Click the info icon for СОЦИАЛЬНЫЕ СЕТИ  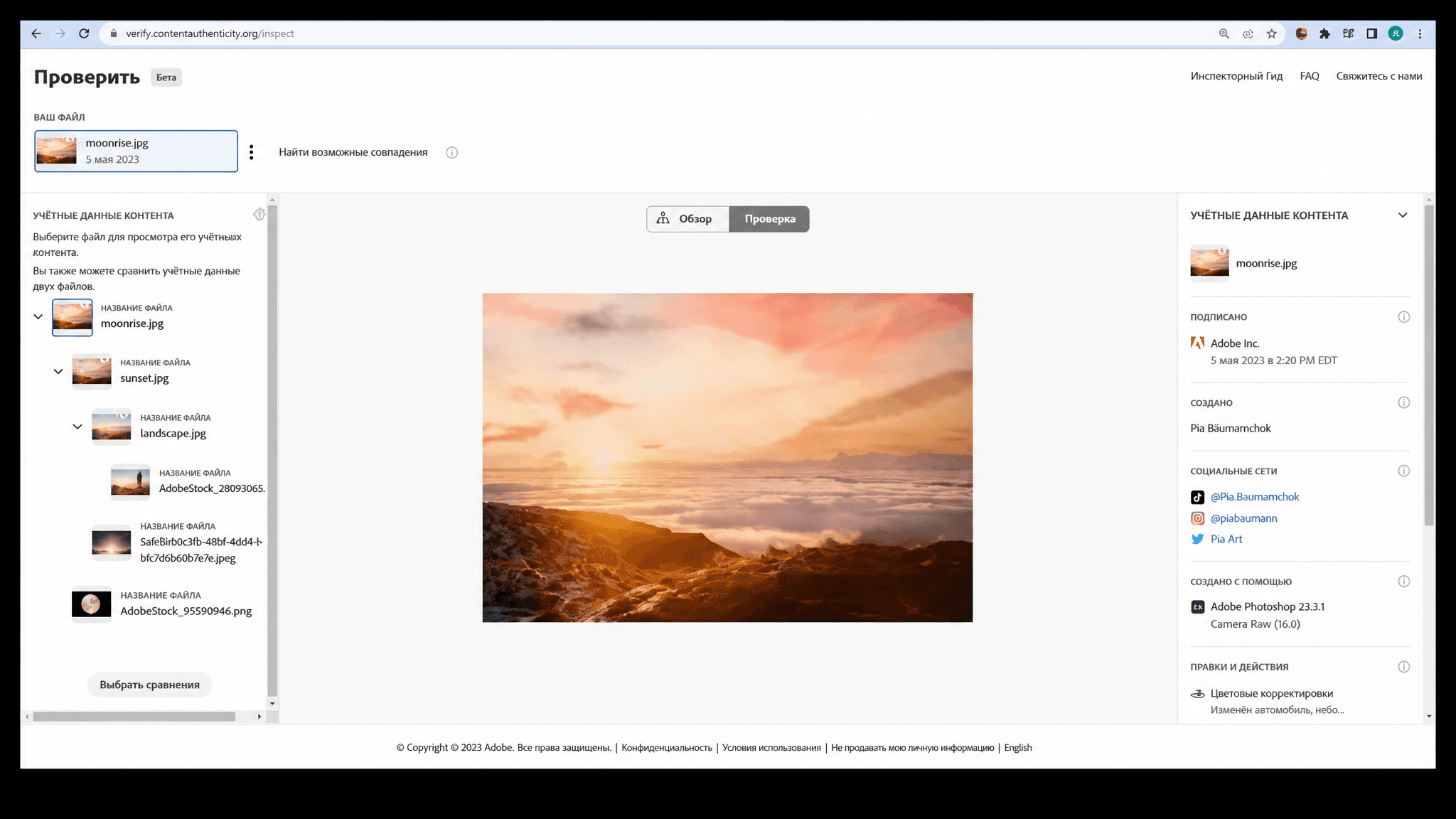(x=1403, y=471)
